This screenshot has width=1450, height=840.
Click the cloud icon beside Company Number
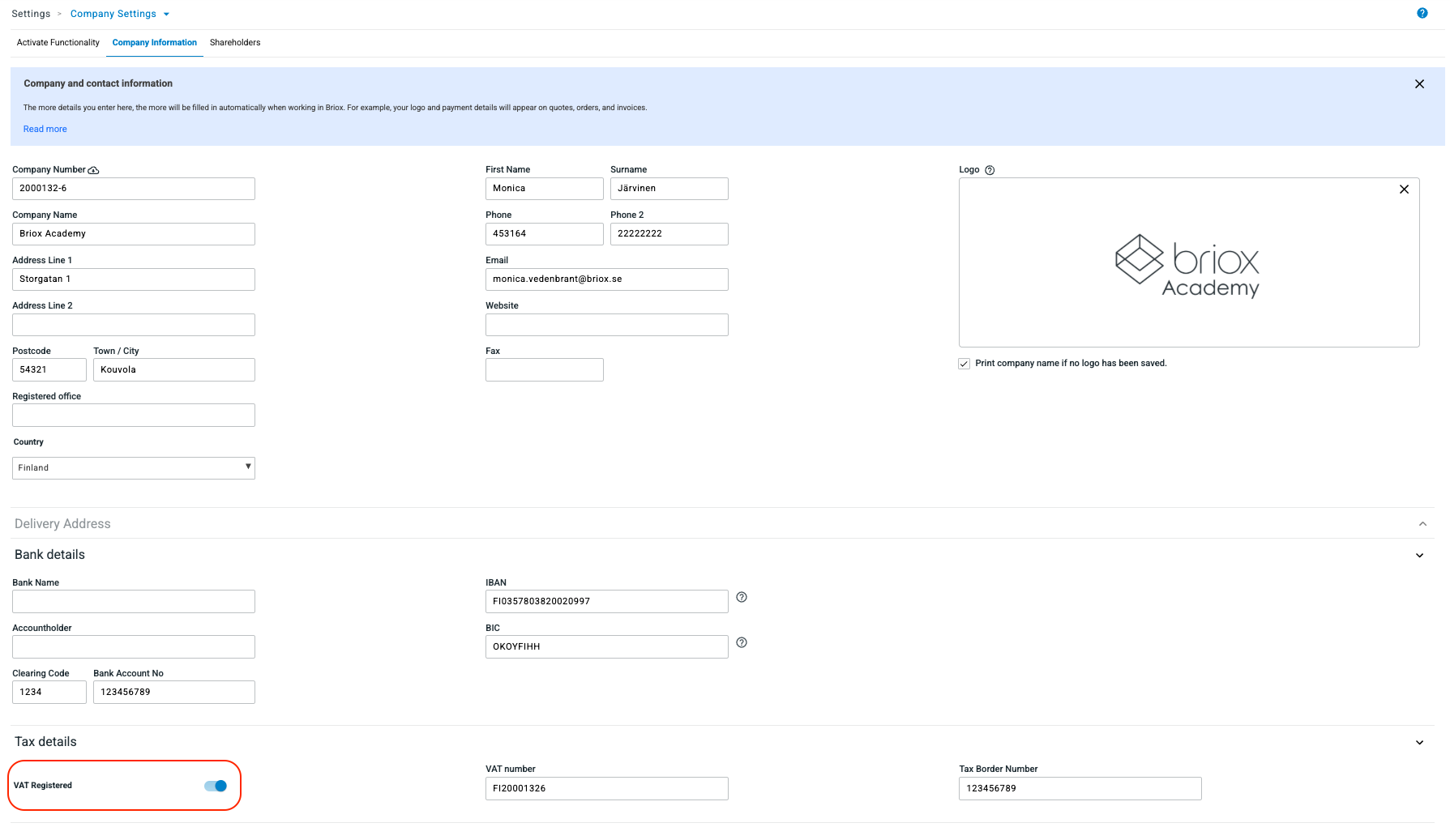click(x=93, y=170)
